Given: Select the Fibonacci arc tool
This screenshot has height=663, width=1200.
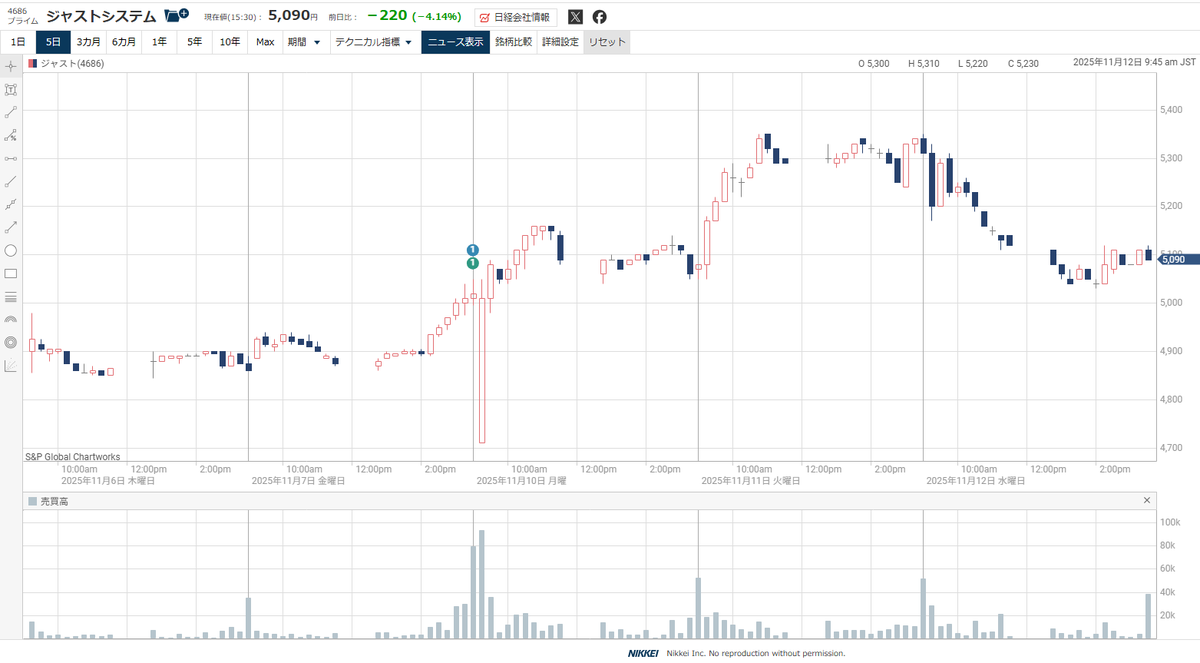Looking at the screenshot, I should 11,319.
